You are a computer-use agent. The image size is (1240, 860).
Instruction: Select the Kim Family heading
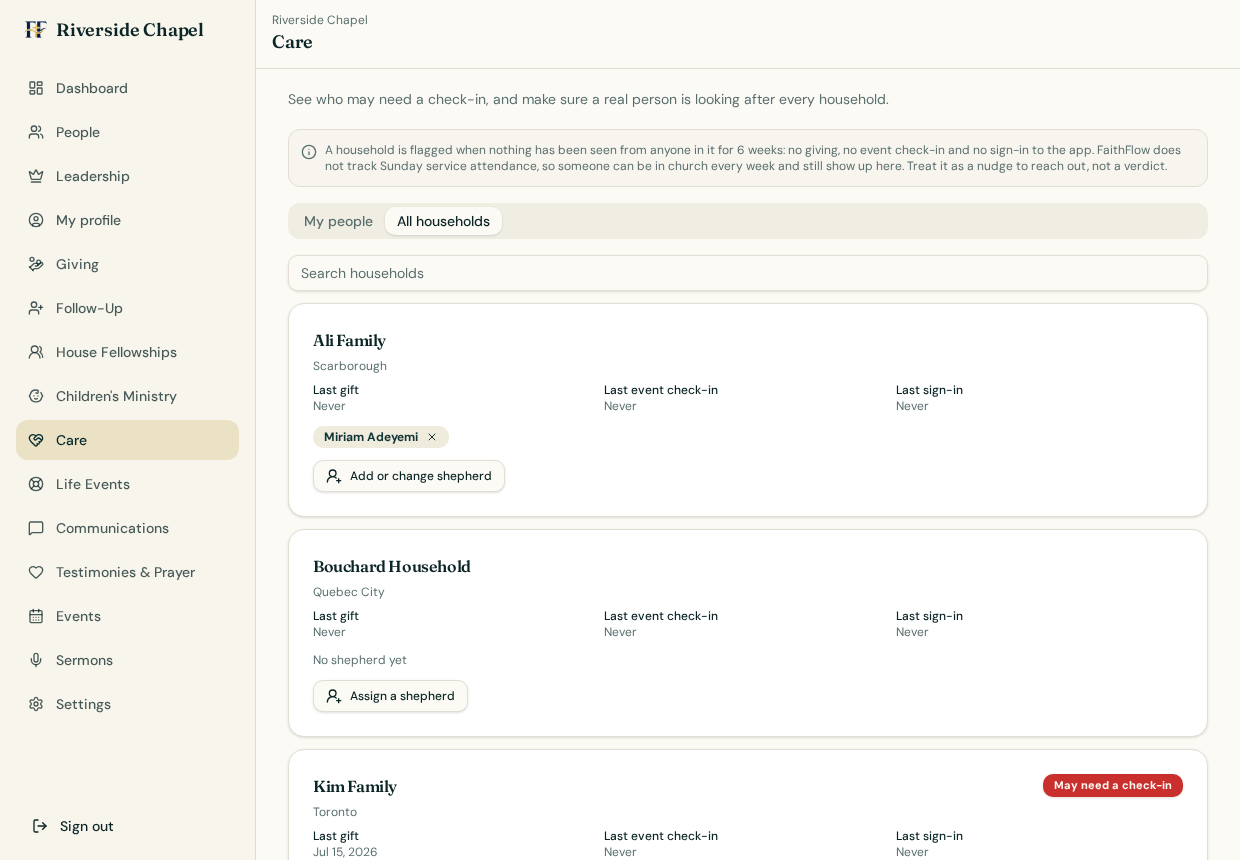click(x=355, y=786)
